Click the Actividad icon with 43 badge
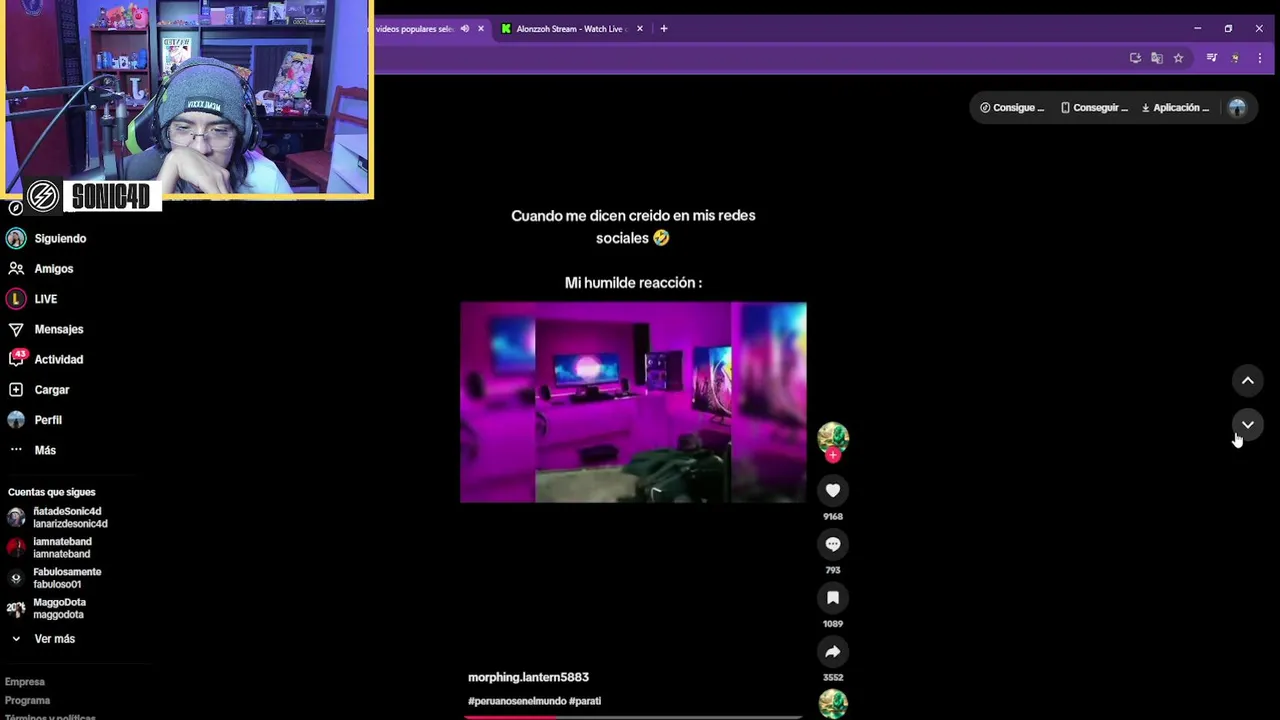Screen dimensions: 1280x720 [16, 359]
